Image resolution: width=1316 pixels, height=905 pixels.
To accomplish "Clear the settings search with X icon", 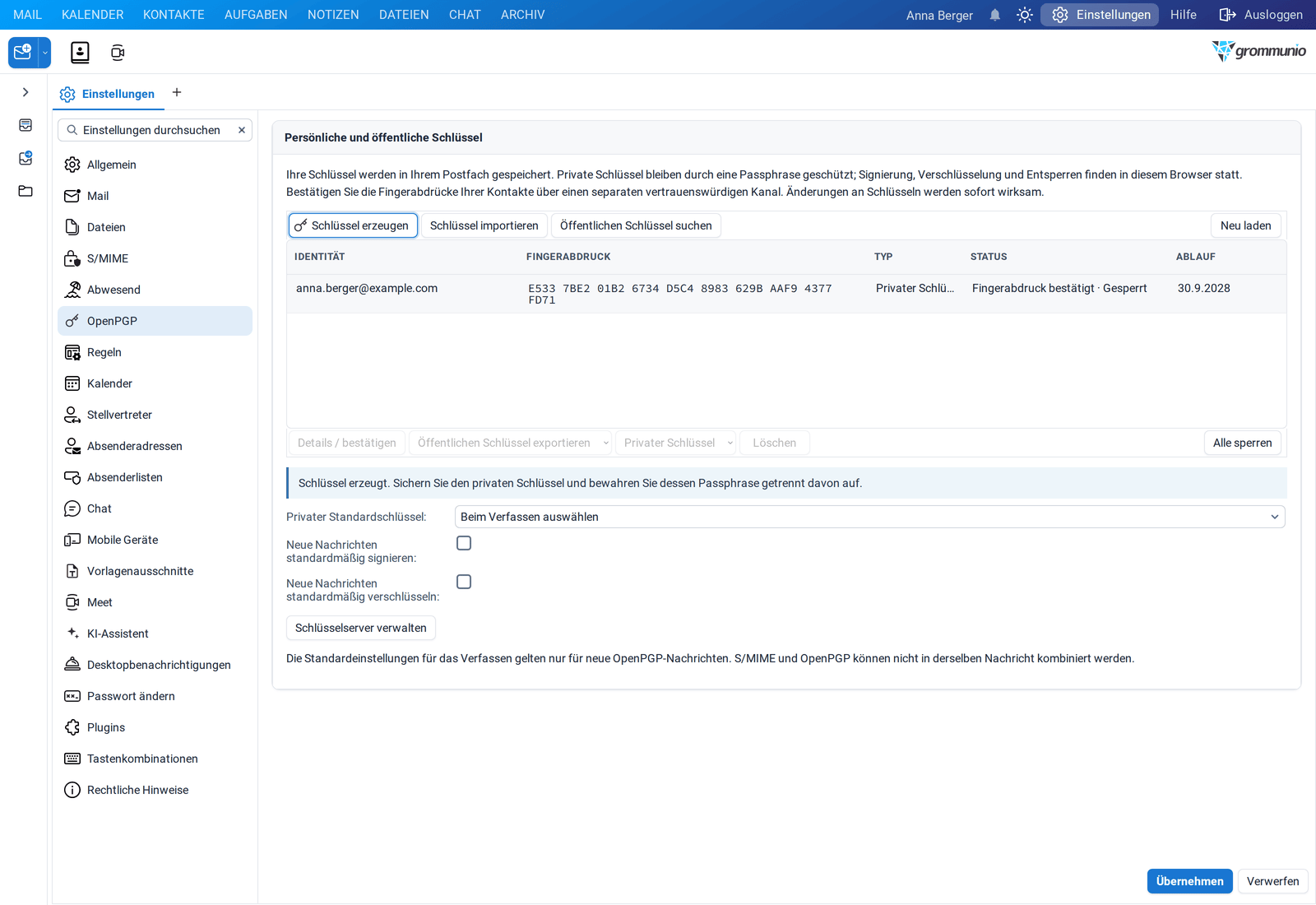I will point(242,130).
